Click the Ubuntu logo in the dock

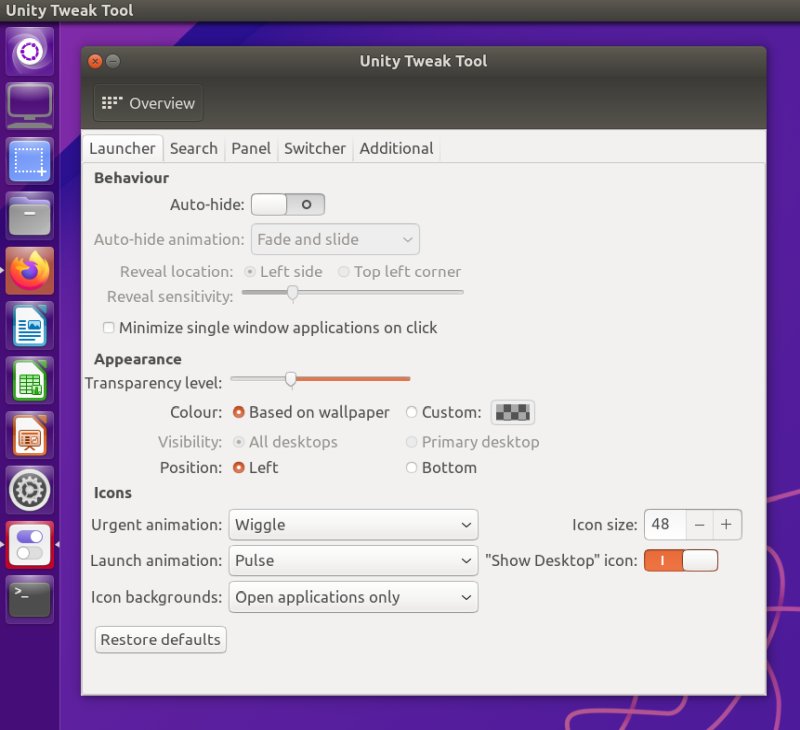pyautogui.click(x=30, y=50)
